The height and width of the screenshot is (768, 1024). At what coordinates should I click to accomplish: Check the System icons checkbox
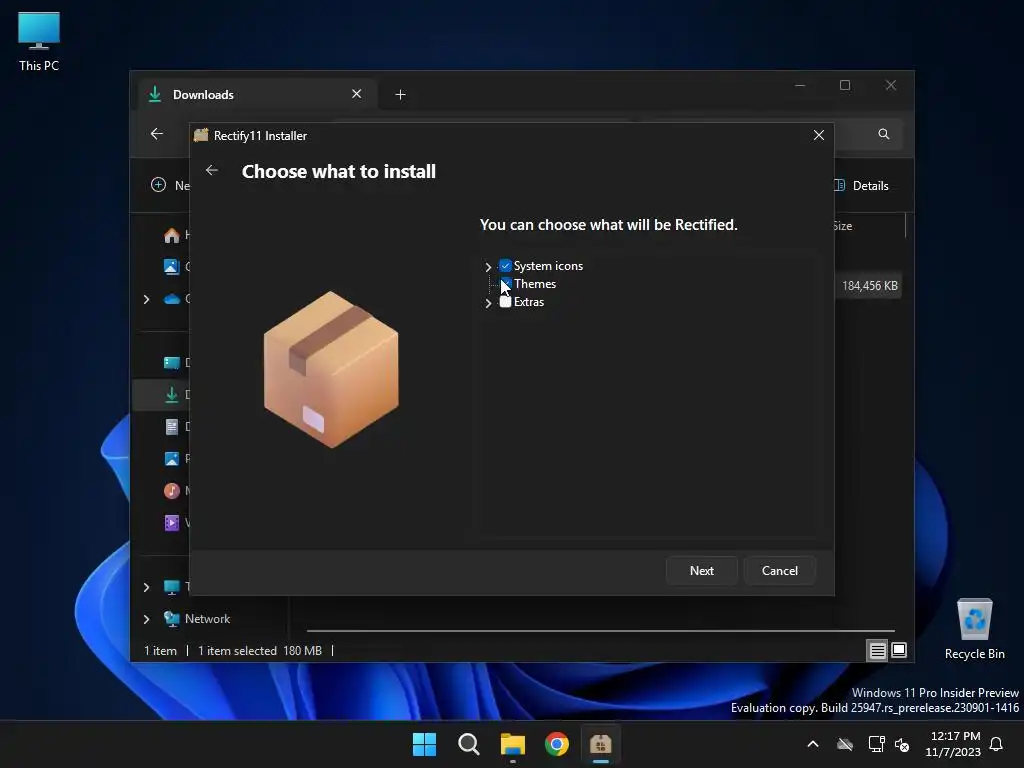(505, 266)
